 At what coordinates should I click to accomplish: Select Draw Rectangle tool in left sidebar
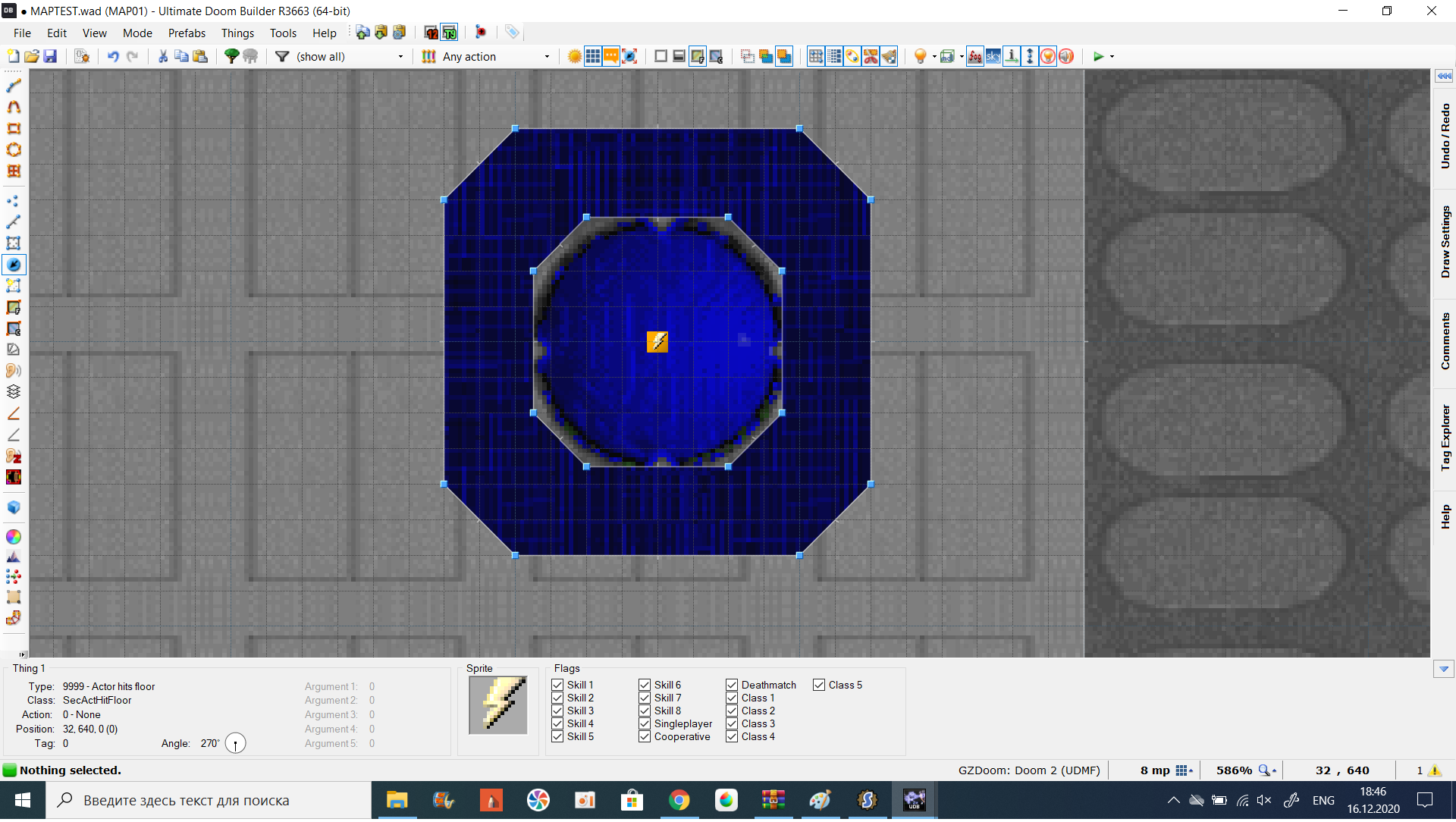[x=14, y=128]
